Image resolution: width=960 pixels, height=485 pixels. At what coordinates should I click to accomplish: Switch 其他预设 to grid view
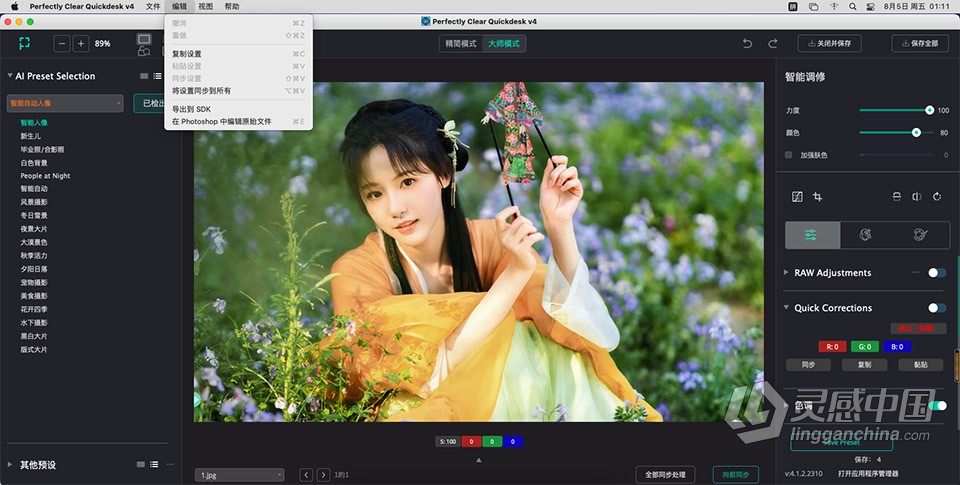pos(141,465)
